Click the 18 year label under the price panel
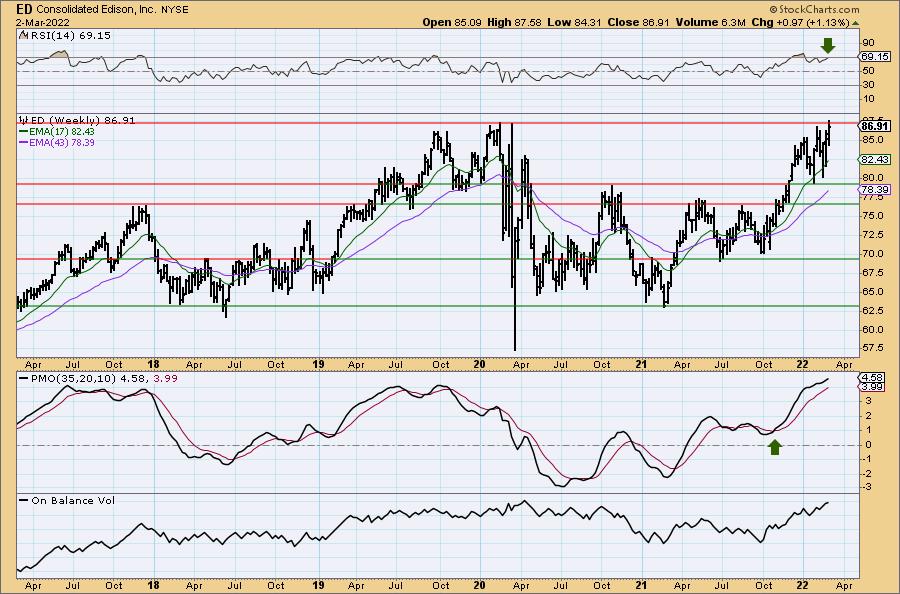This screenshot has width=900, height=594. (153, 364)
